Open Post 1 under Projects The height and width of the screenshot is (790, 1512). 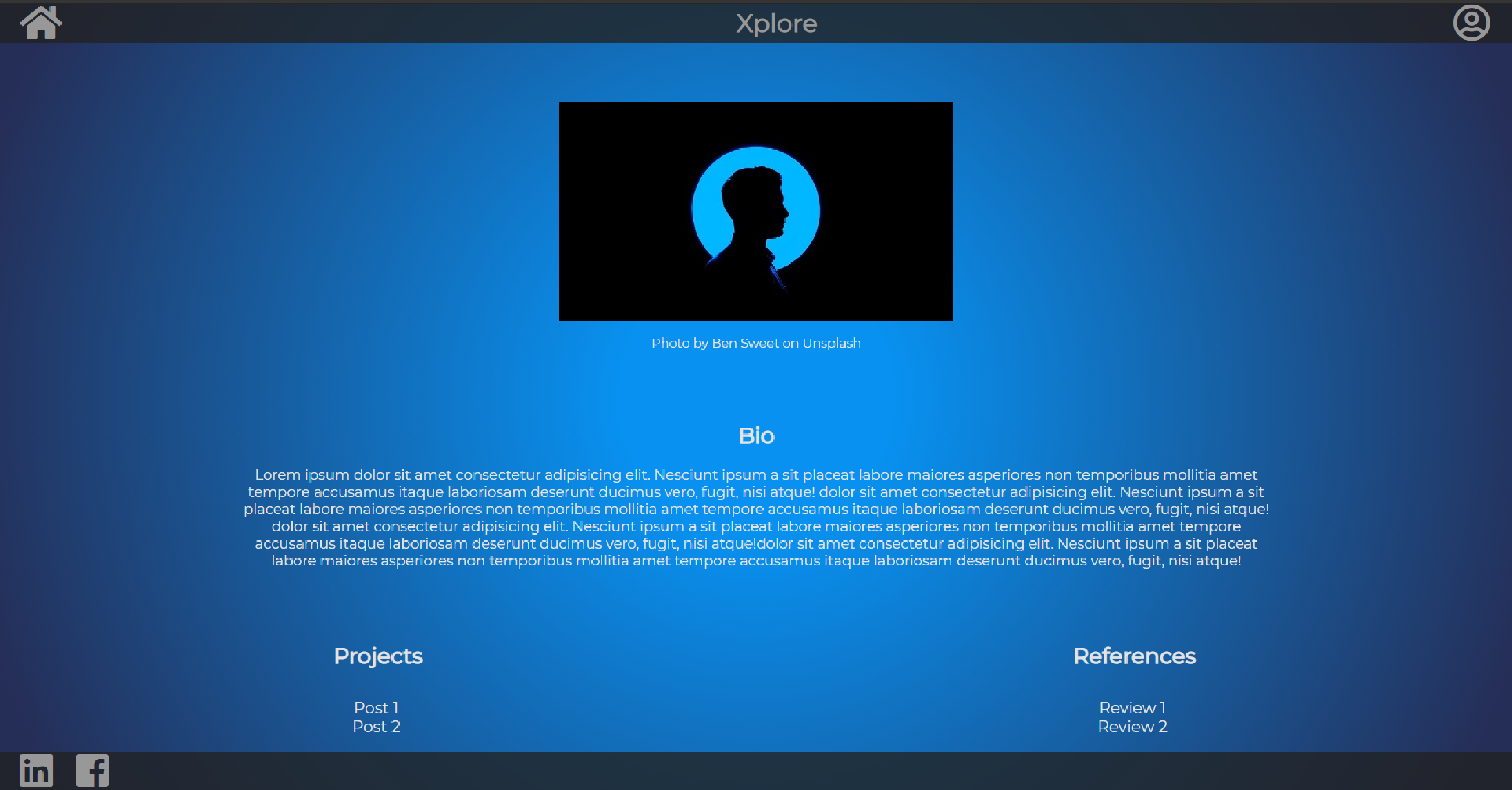pyautogui.click(x=376, y=707)
